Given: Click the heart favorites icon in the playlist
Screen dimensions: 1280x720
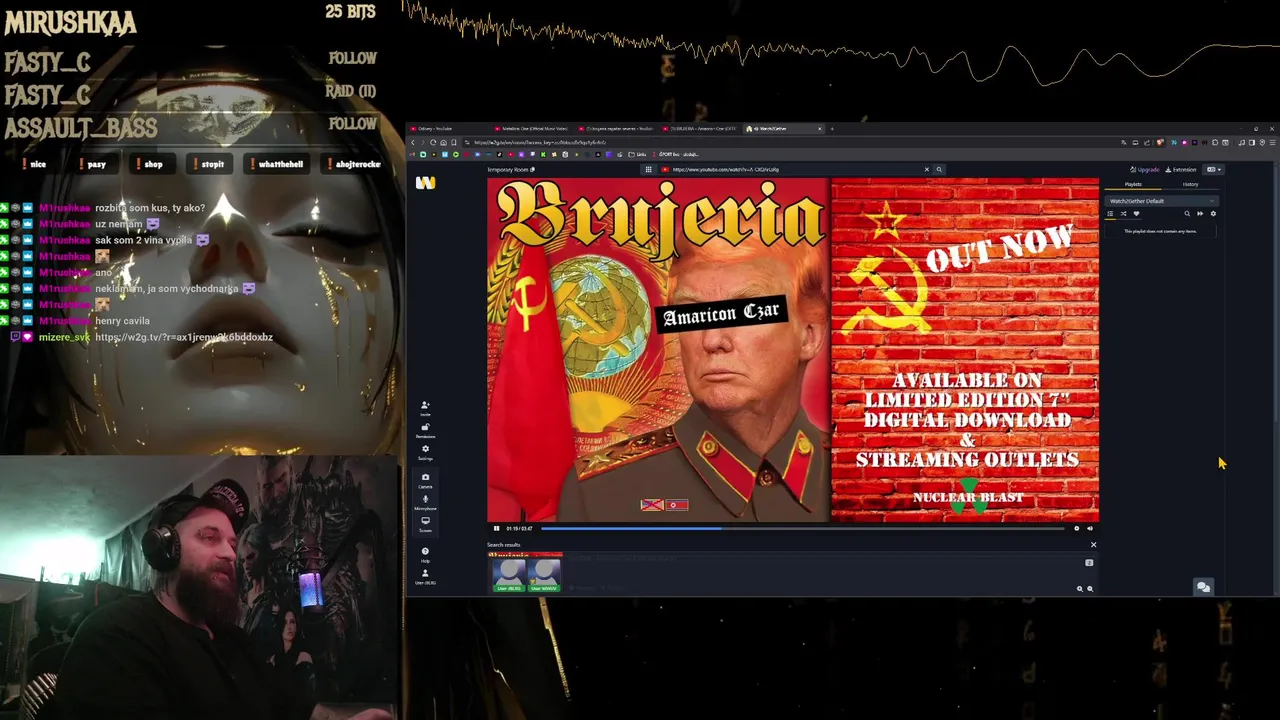Looking at the screenshot, I should click(1136, 214).
